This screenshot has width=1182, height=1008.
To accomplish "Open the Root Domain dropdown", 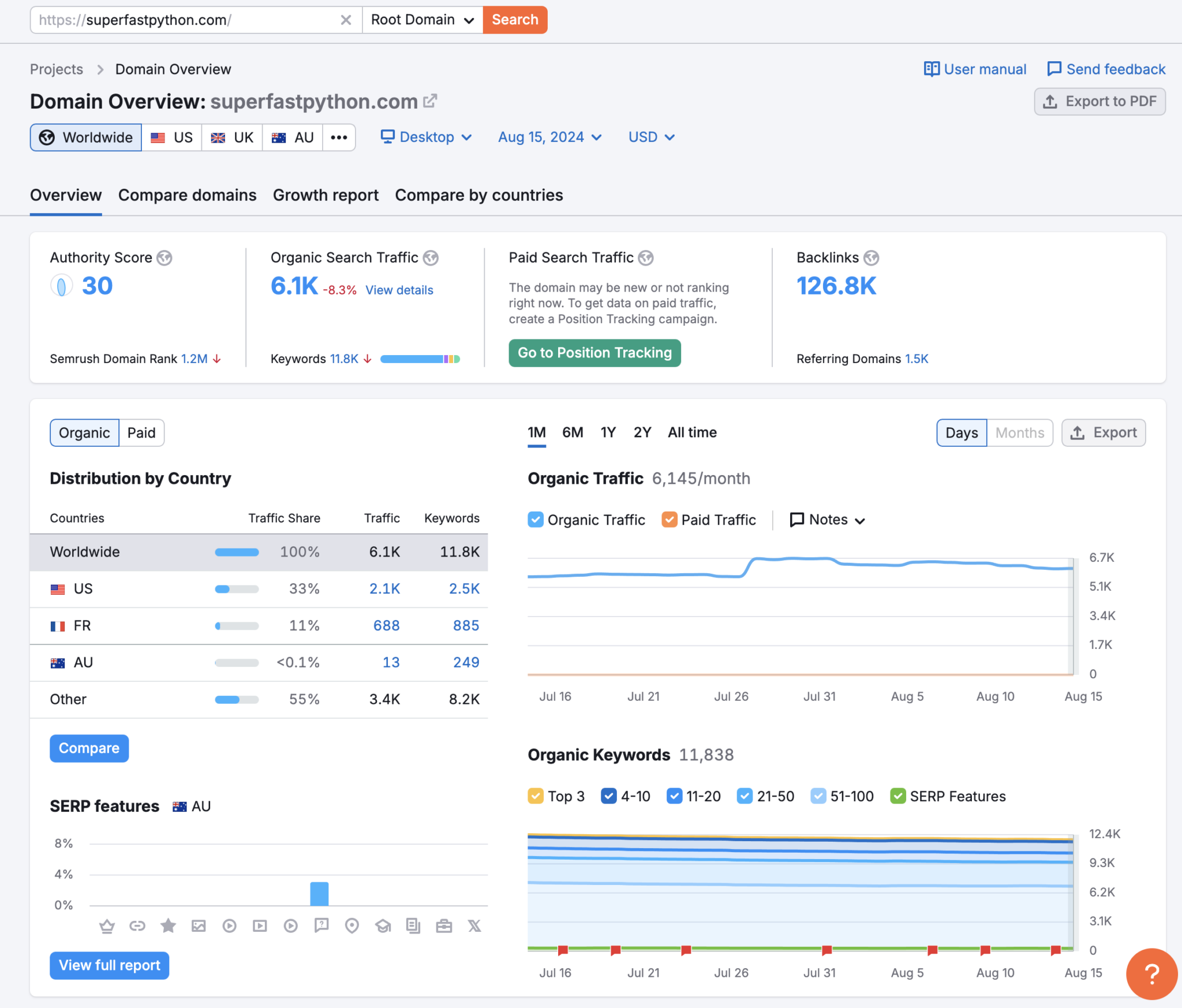I will pyautogui.click(x=422, y=20).
